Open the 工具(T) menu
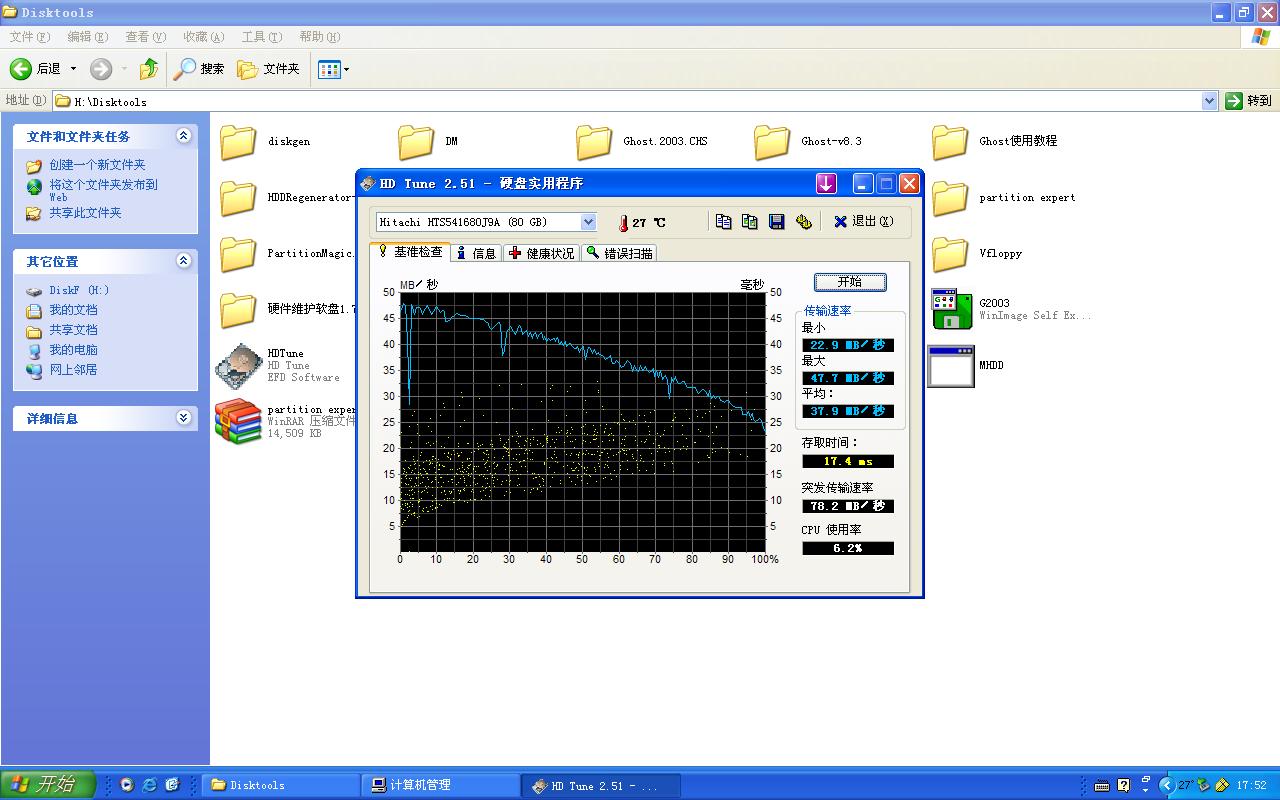This screenshot has width=1280, height=800. (261, 37)
